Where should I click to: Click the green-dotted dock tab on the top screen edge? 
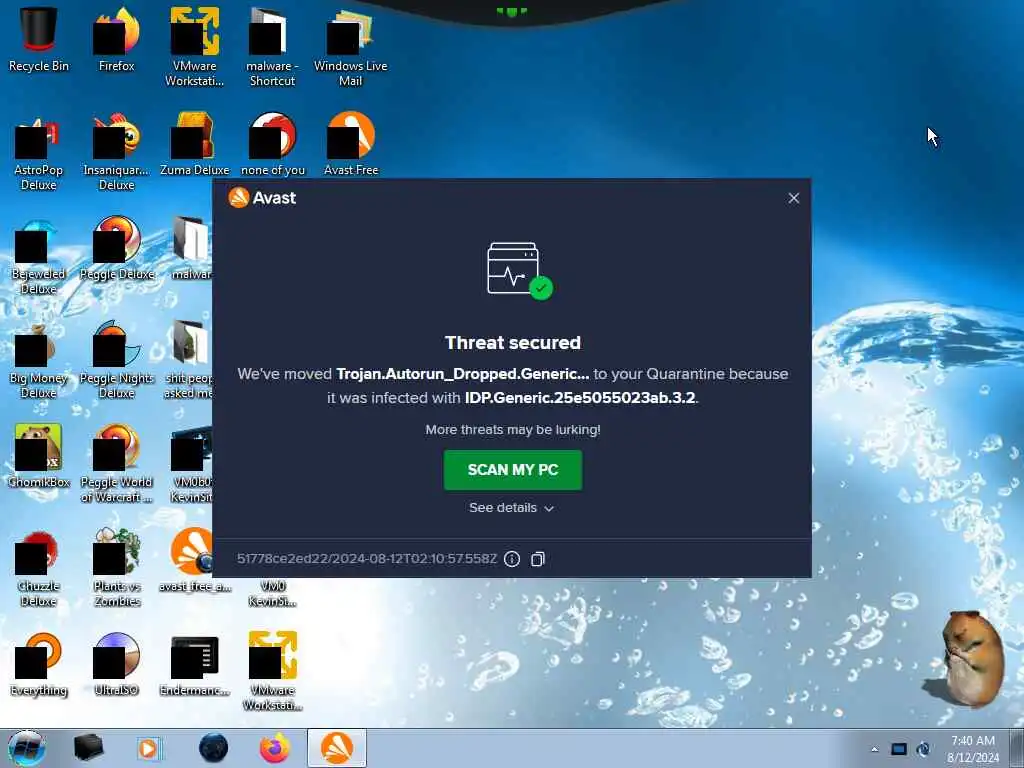pyautogui.click(x=511, y=11)
